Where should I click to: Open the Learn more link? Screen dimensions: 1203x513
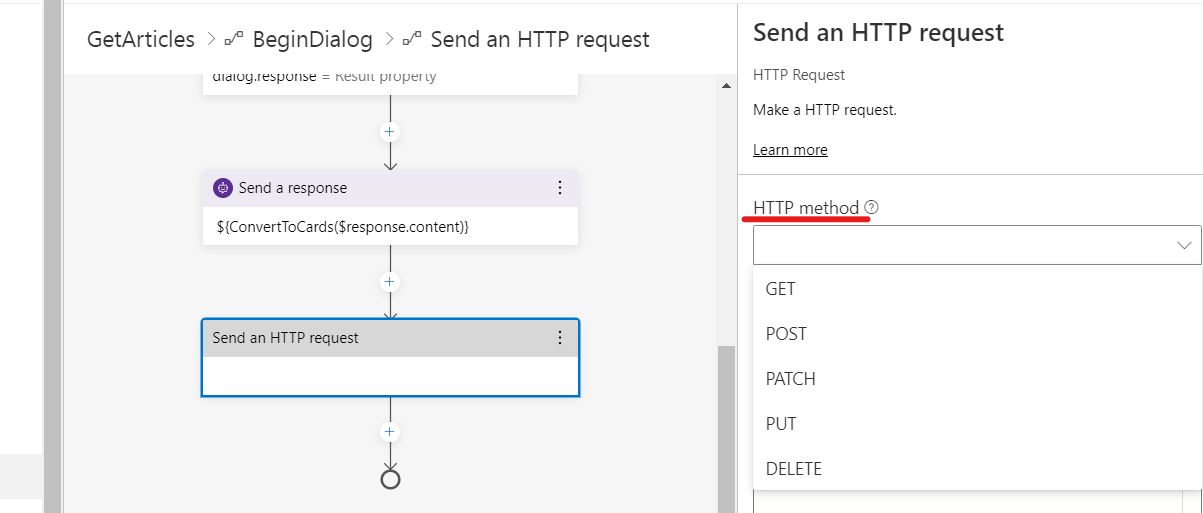[x=790, y=150]
